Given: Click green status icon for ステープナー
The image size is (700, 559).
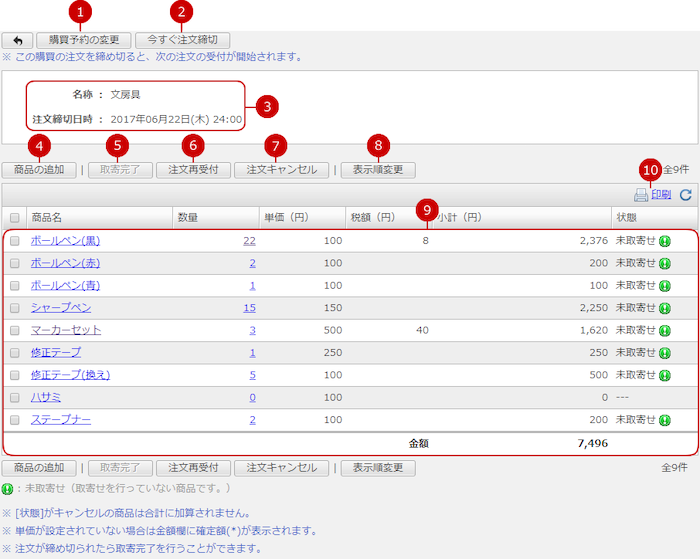Looking at the screenshot, I should (664, 420).
